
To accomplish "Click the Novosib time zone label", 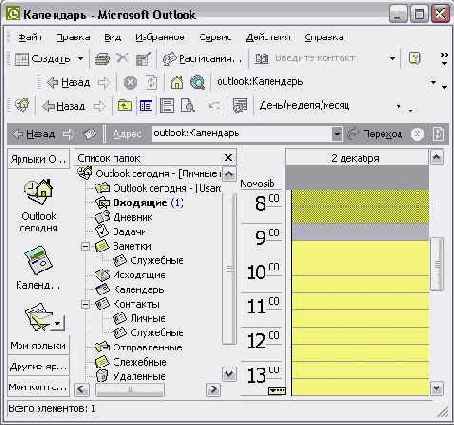I will (x=257, y=184).
